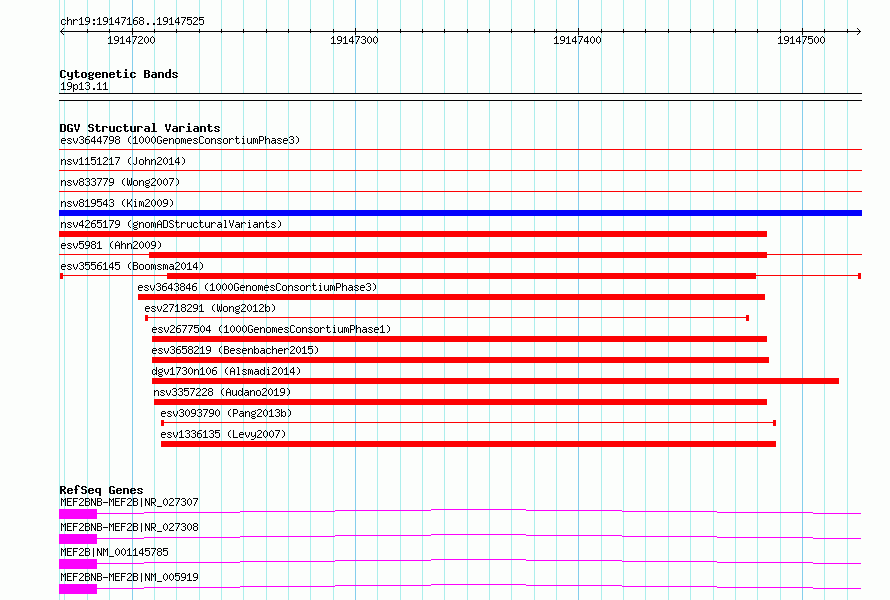Viewport: 890px width, 600px height.
Task: Select dgv1730n106 (Alsmadi2014) label
Action: click(x=226, y=371)
